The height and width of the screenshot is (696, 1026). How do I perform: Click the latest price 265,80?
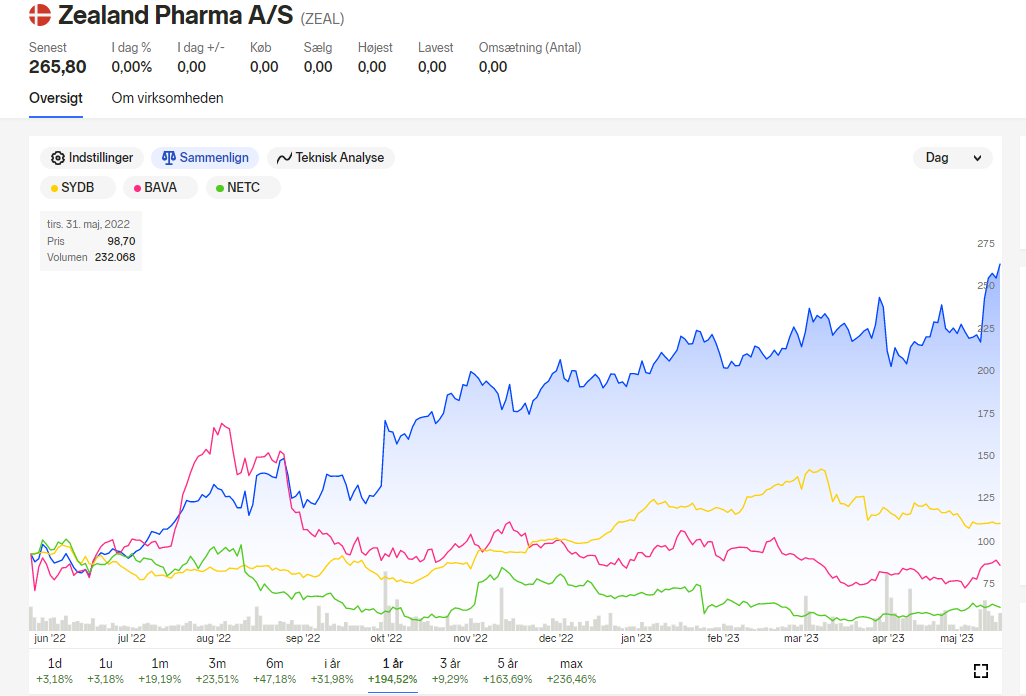[x=58, y=67]
